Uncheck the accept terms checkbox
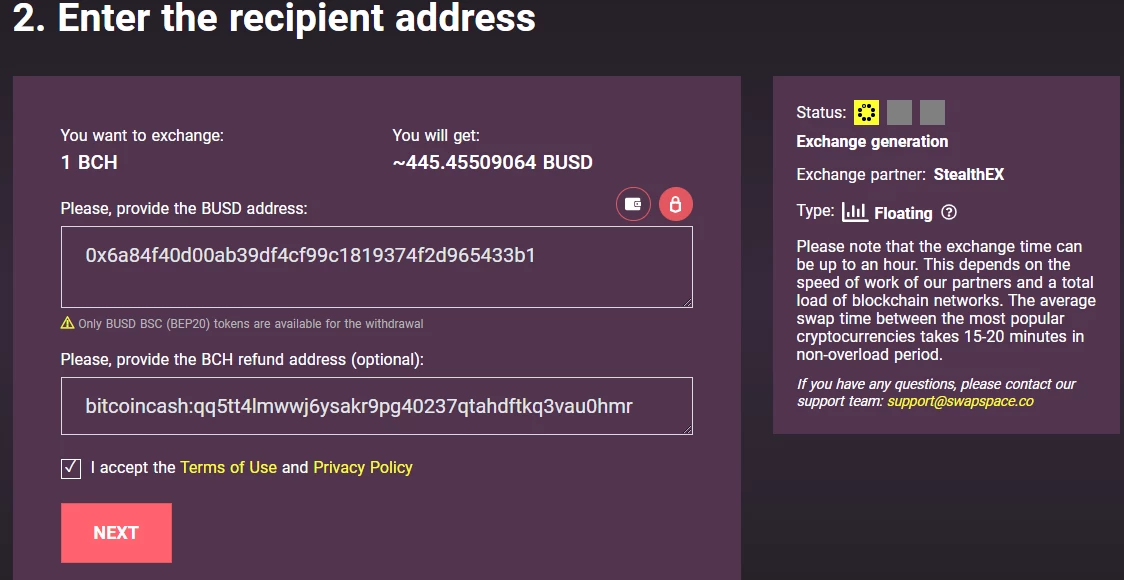This screenshot has height=580, width=1124. 71,468
